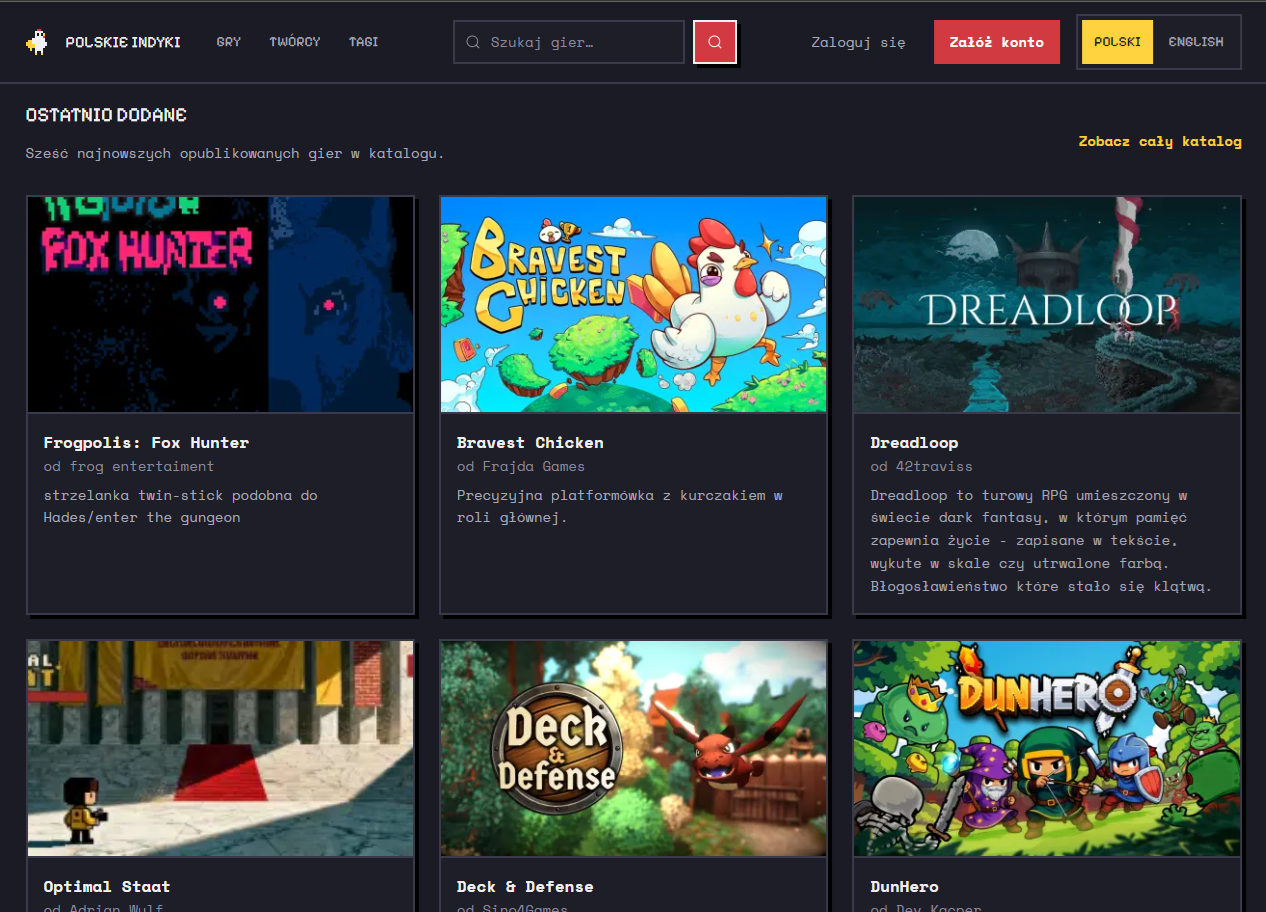Click the DunHero title
This screenshot has height=912, width=1266.
click(x=904, y=886)
